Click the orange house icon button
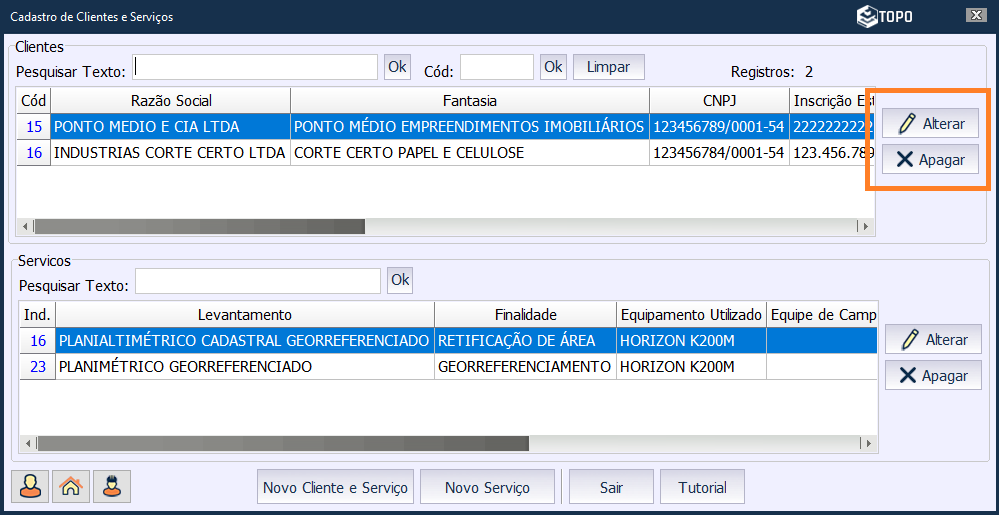Image resolution: width=999 pixels, height=515 pixels. click(x=71, y=487)
